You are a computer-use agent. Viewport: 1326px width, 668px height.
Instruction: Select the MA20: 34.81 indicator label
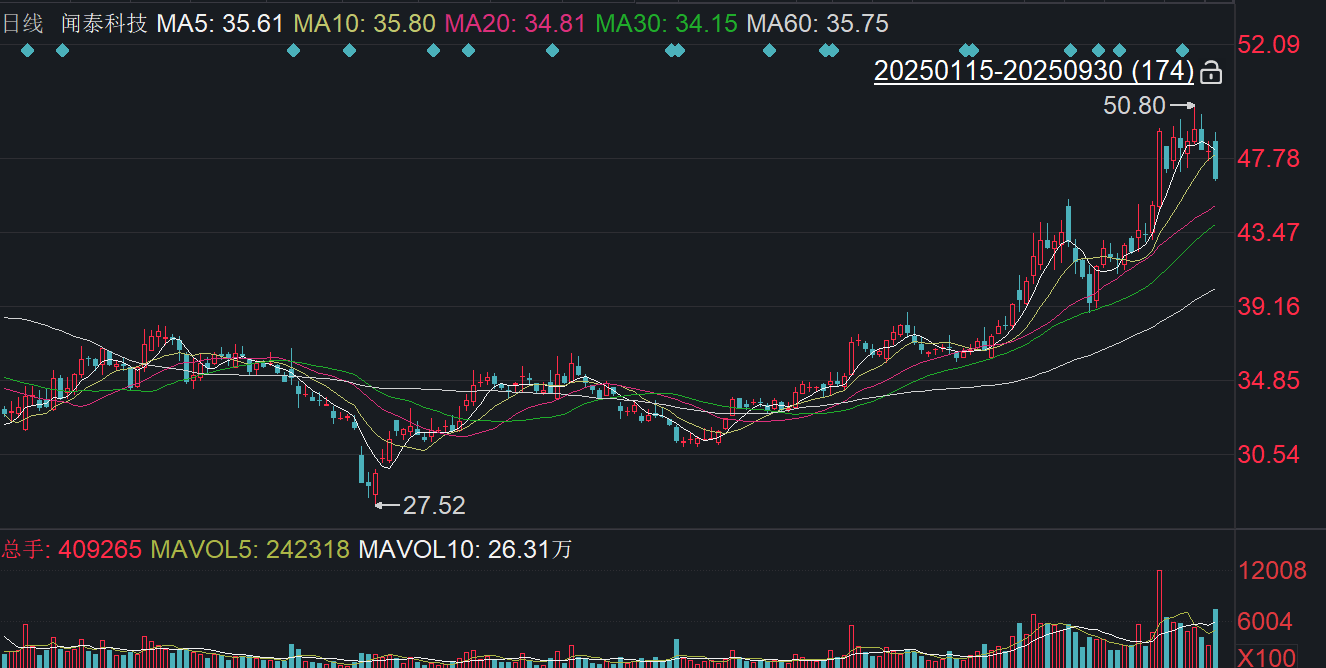coord(515,23)
